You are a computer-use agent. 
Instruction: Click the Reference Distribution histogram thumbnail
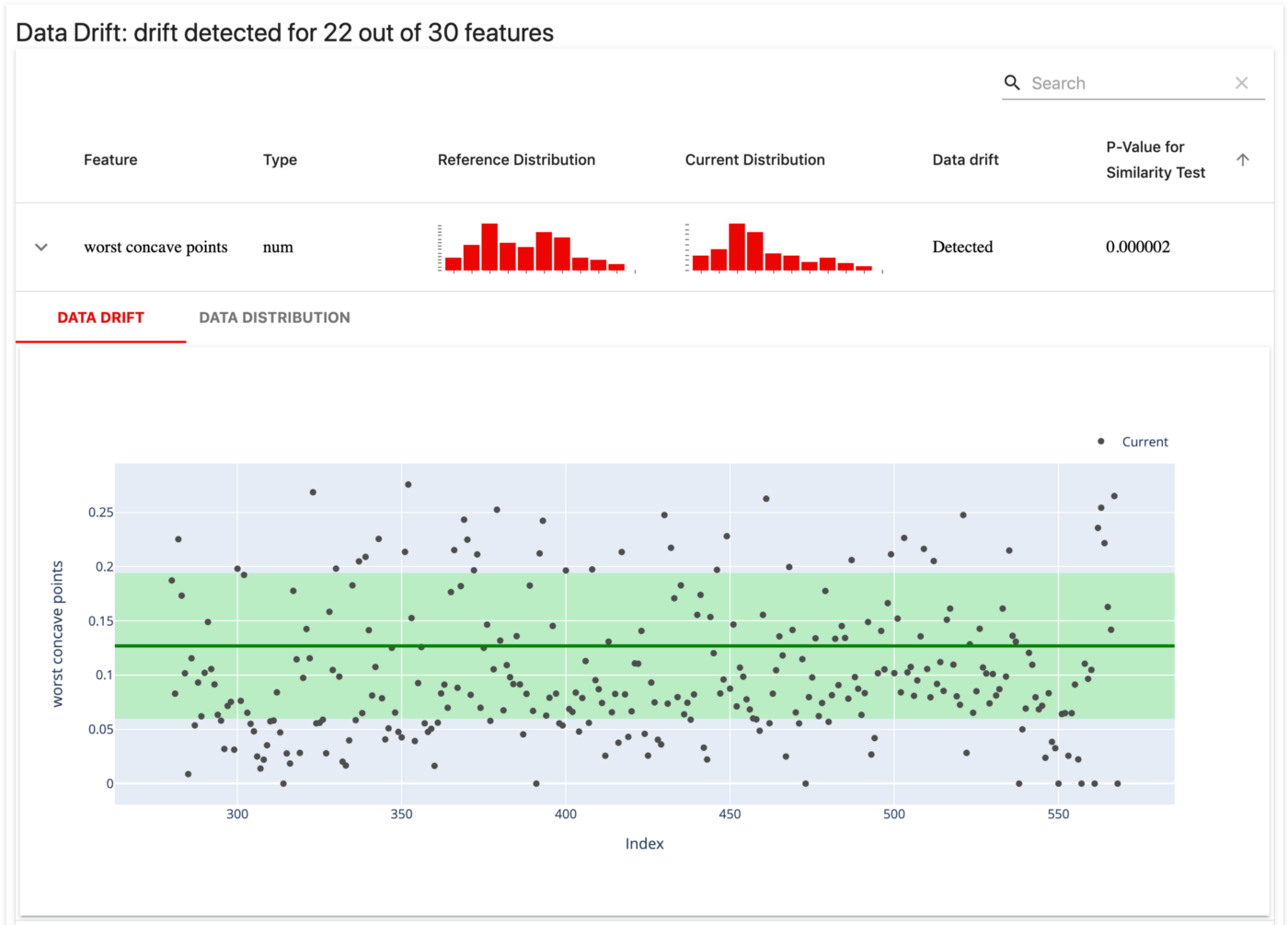pos(532,247)
